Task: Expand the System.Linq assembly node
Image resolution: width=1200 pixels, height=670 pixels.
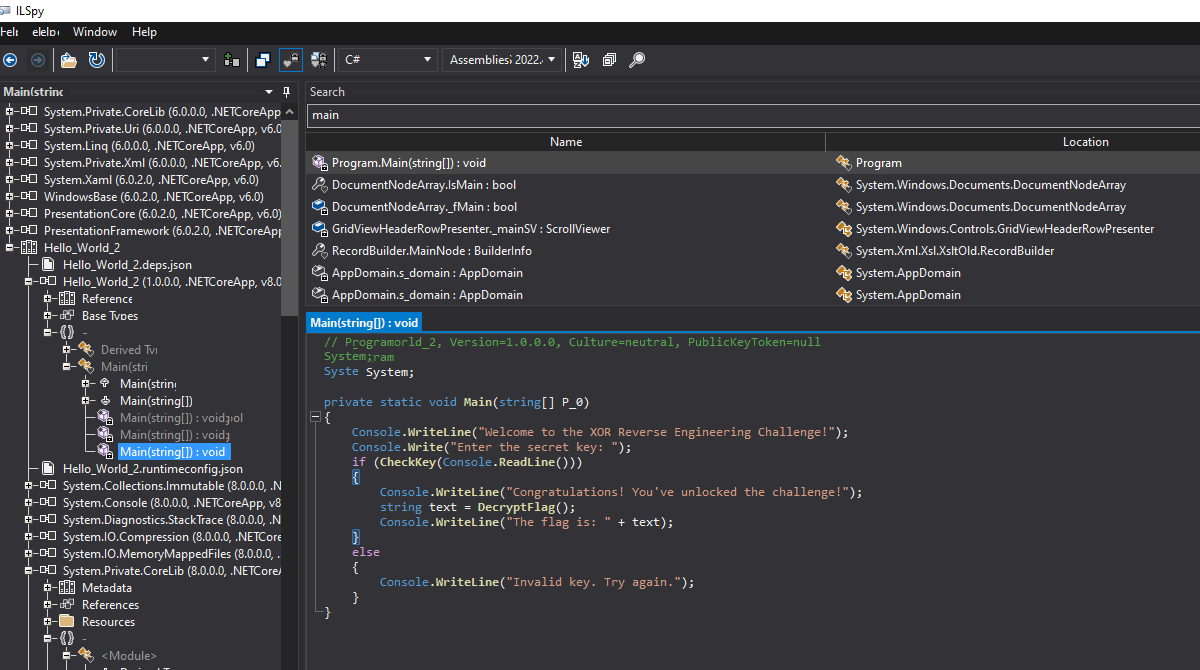Action: click(x=10, y=146)
